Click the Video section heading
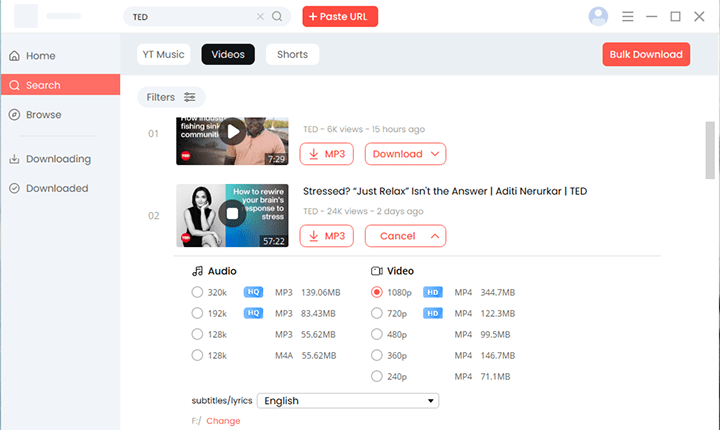Image resolution: width=720 pixels, height=430 pixels. pos(392,271)
